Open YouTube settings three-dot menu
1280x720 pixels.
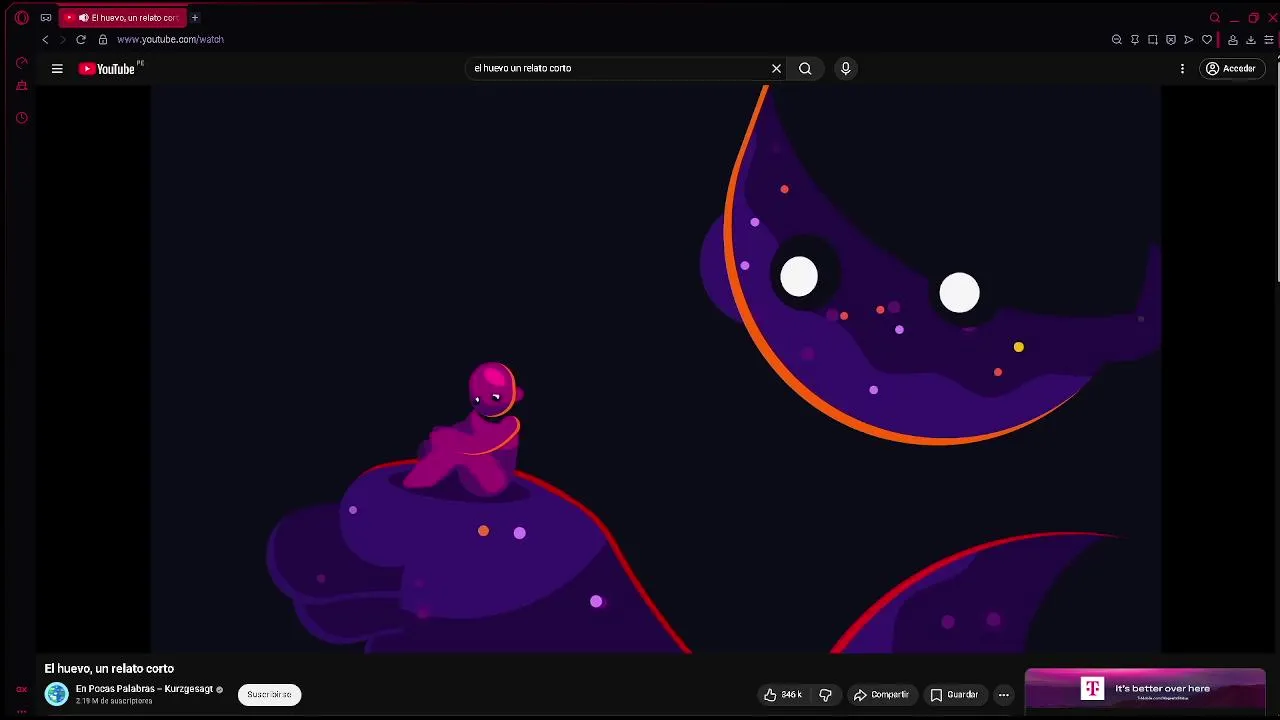(1182, 69)
